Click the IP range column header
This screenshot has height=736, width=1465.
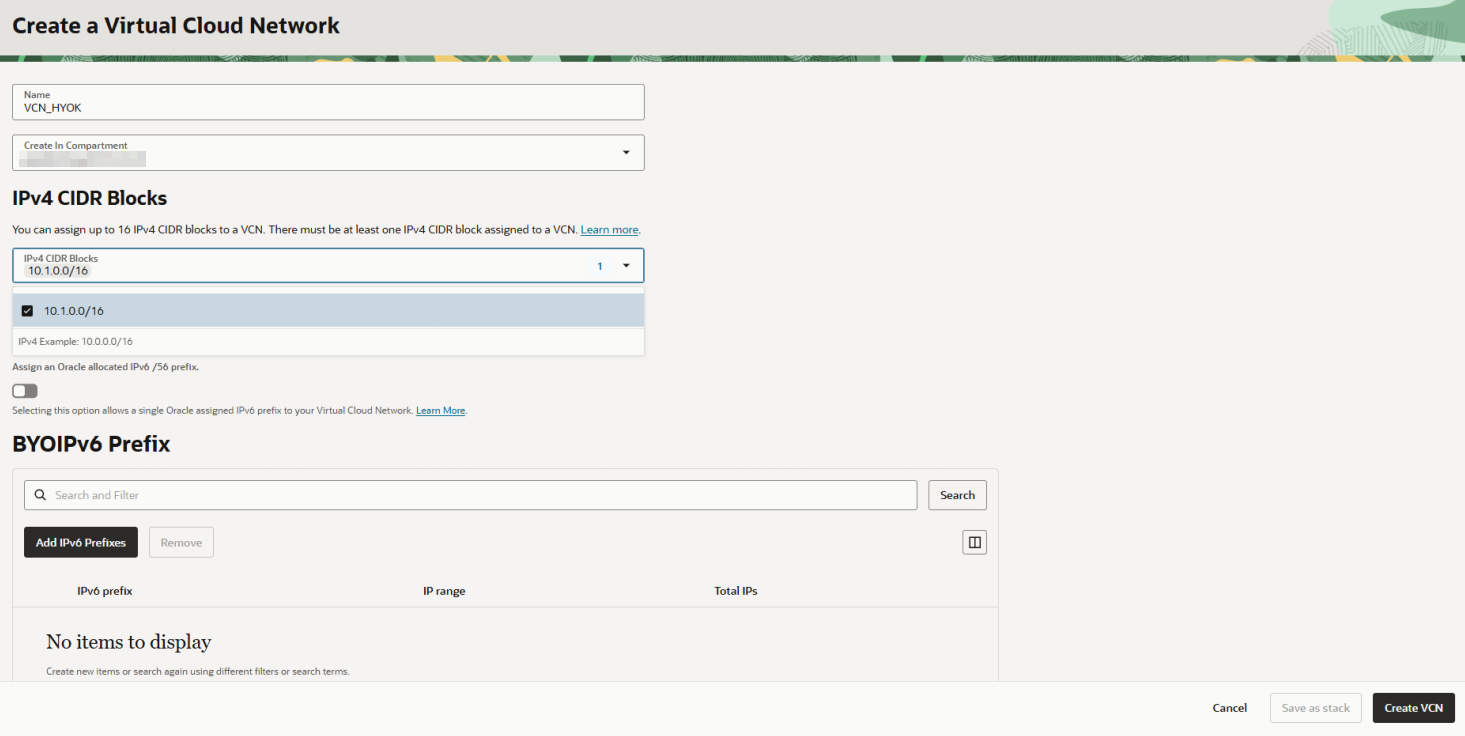(444, 591)
